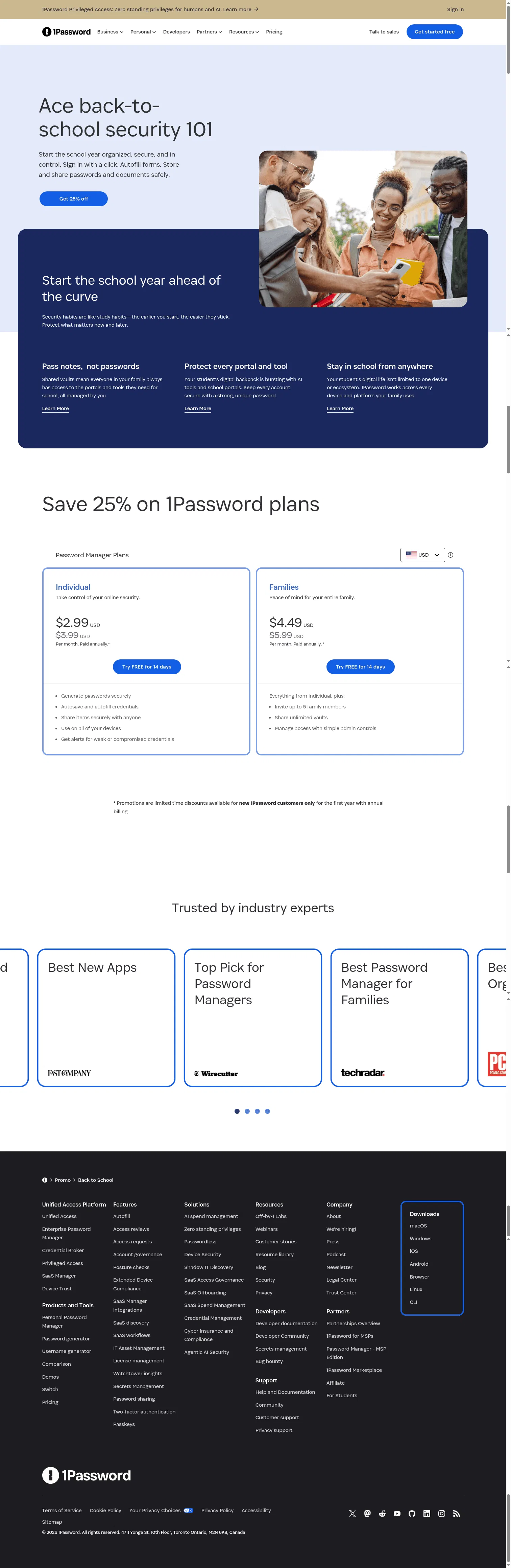Open Windows download link
The image size is (511, 1568).
pyautogui.click(x=420, y=1238)
